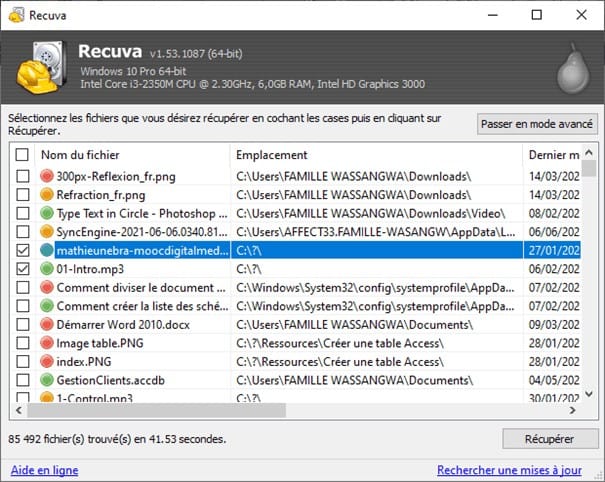Check the box for index.PNG
Viewport: 605px width, 482px height.
pos(23,361)
